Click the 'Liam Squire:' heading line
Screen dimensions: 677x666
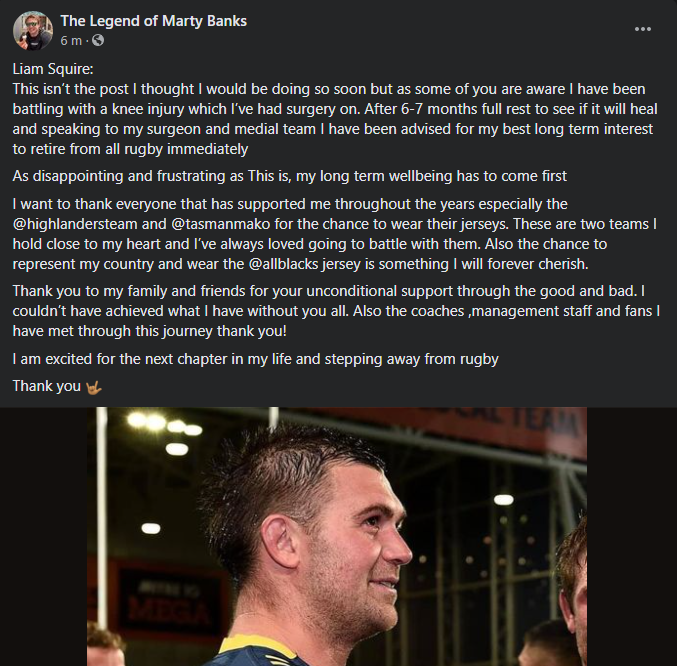coord(53,69)
